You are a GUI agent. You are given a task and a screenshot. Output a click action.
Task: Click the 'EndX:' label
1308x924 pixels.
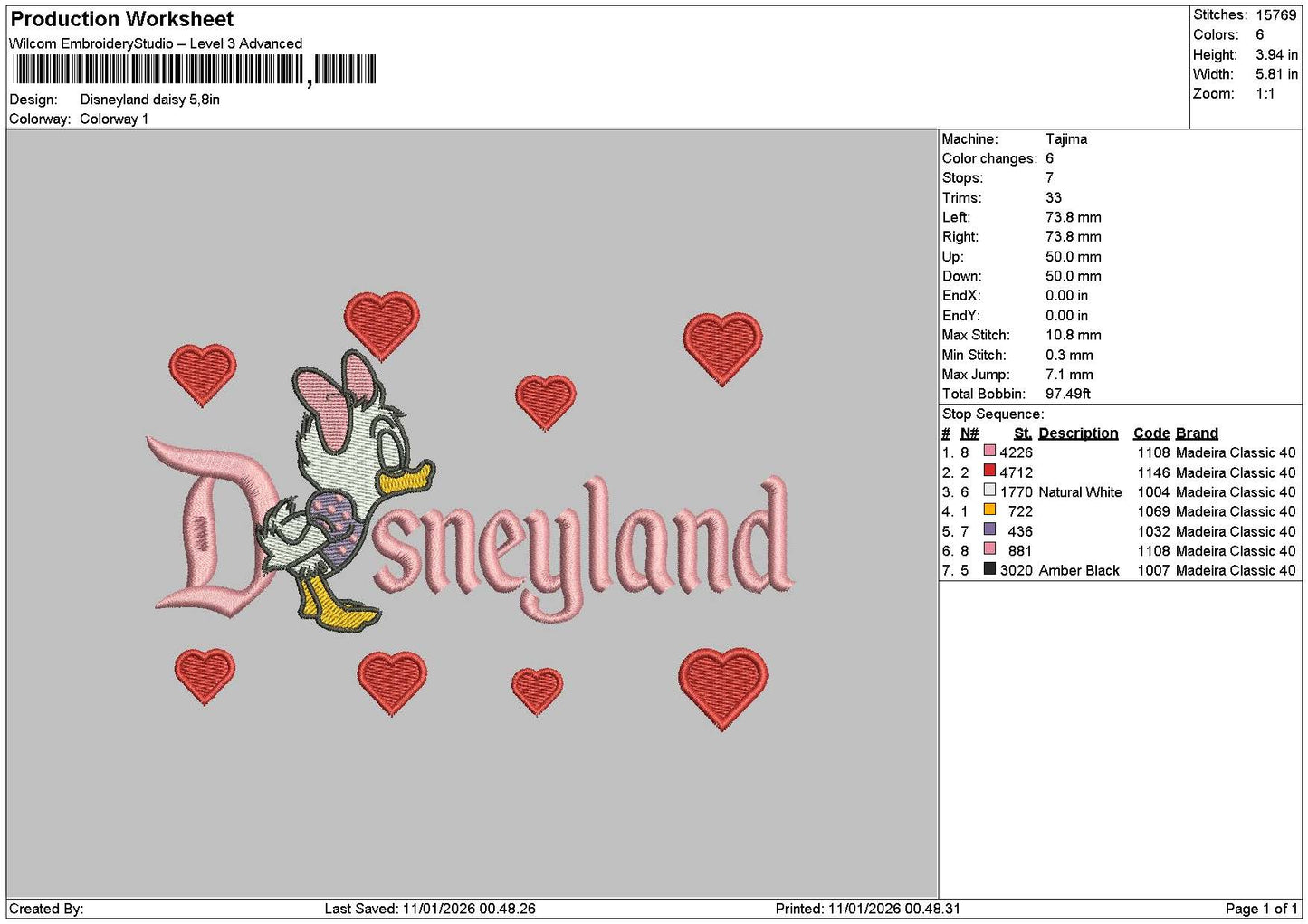(x=961, y=296)
